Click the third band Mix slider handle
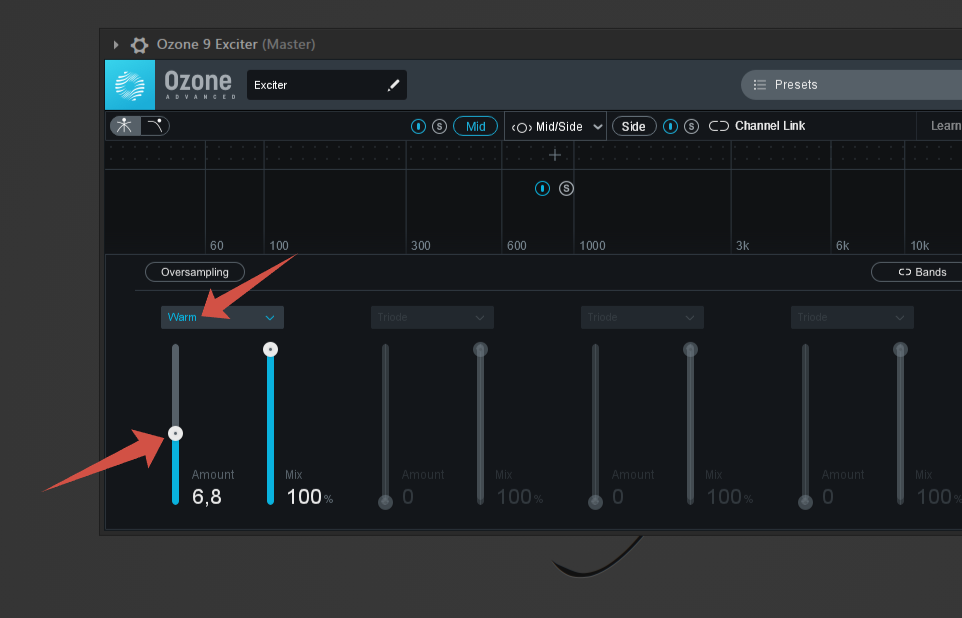The width and height of the screenshot is (962, 618). point(690,350)
